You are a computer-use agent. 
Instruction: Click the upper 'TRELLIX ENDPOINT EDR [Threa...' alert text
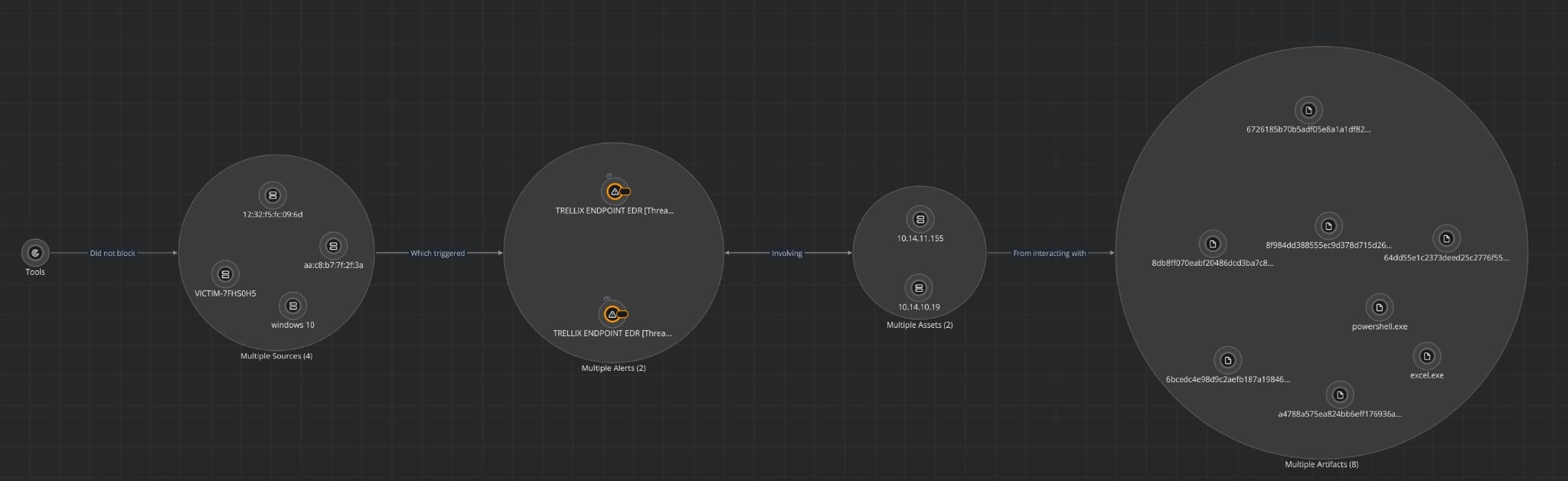(x=615, y=211)
